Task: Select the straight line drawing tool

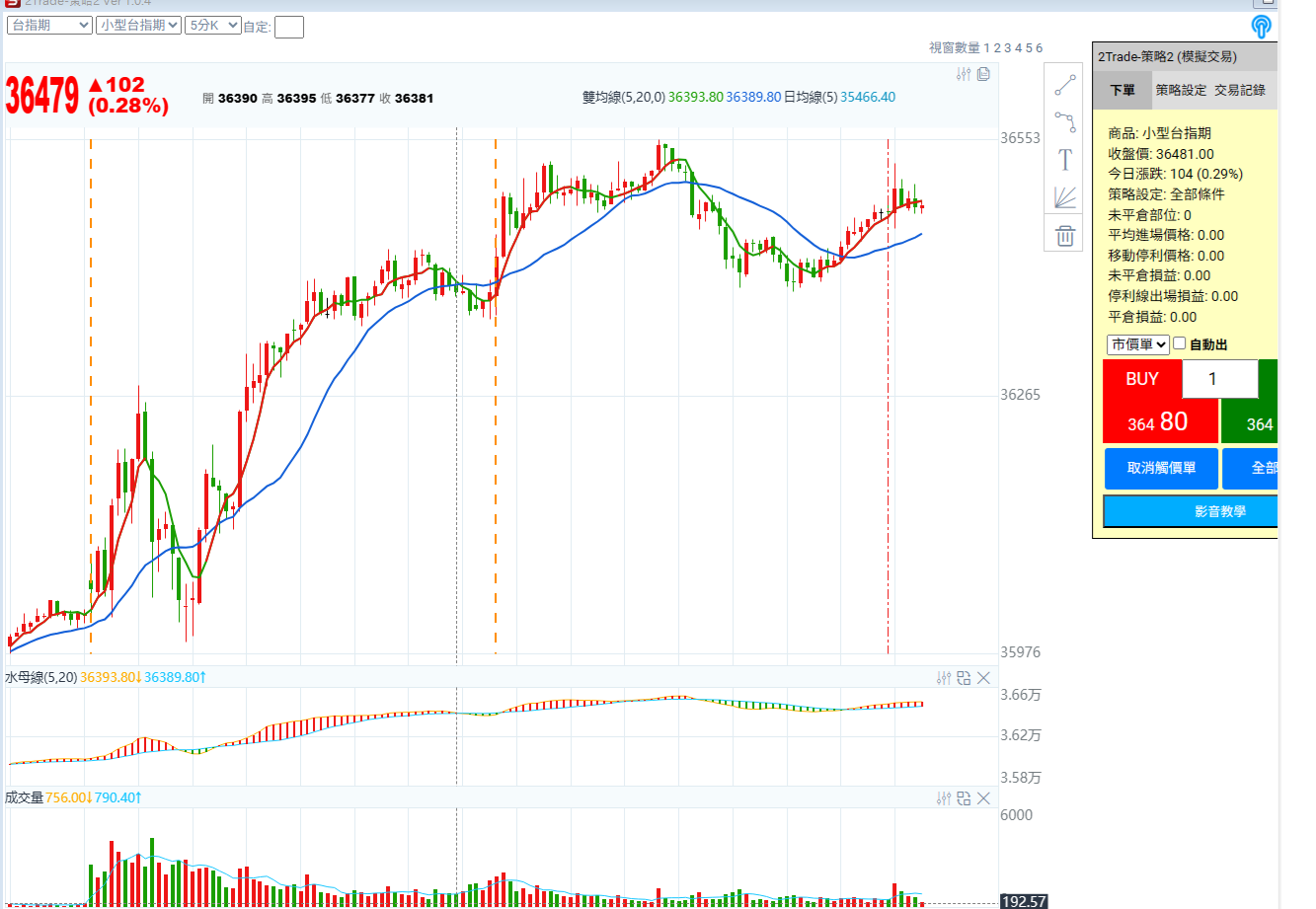Action: click(x=1064, y=86)
